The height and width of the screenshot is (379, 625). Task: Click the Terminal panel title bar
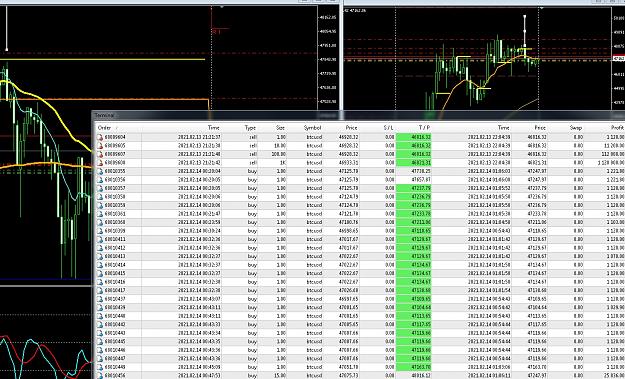click(x=359, y=115)
